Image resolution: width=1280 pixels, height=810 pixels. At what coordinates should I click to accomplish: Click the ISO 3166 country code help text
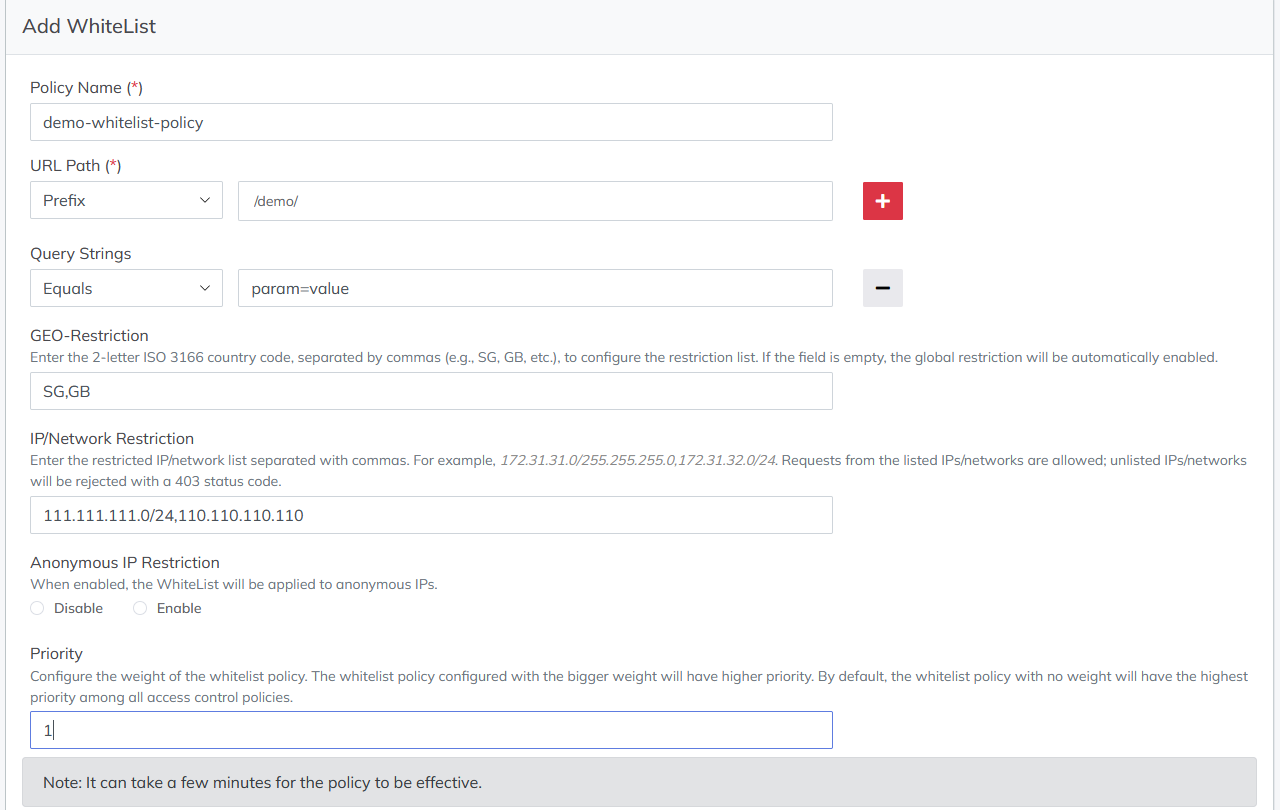point(624,357)
